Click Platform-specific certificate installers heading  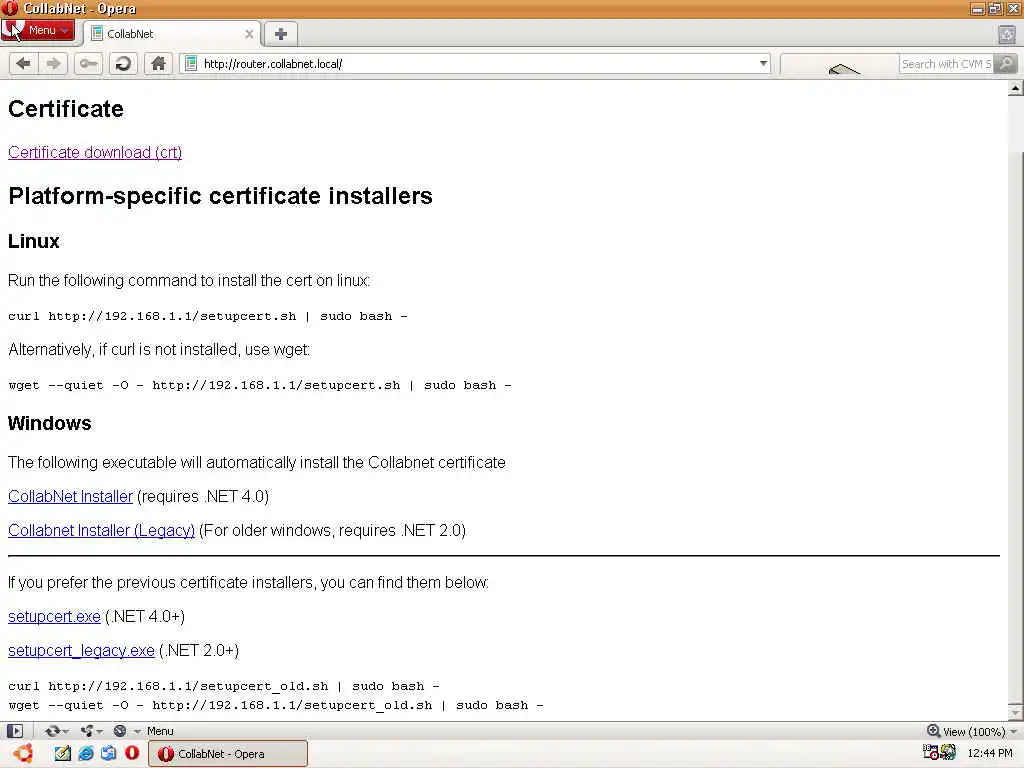pyautogui.click(x=221, y=196)
